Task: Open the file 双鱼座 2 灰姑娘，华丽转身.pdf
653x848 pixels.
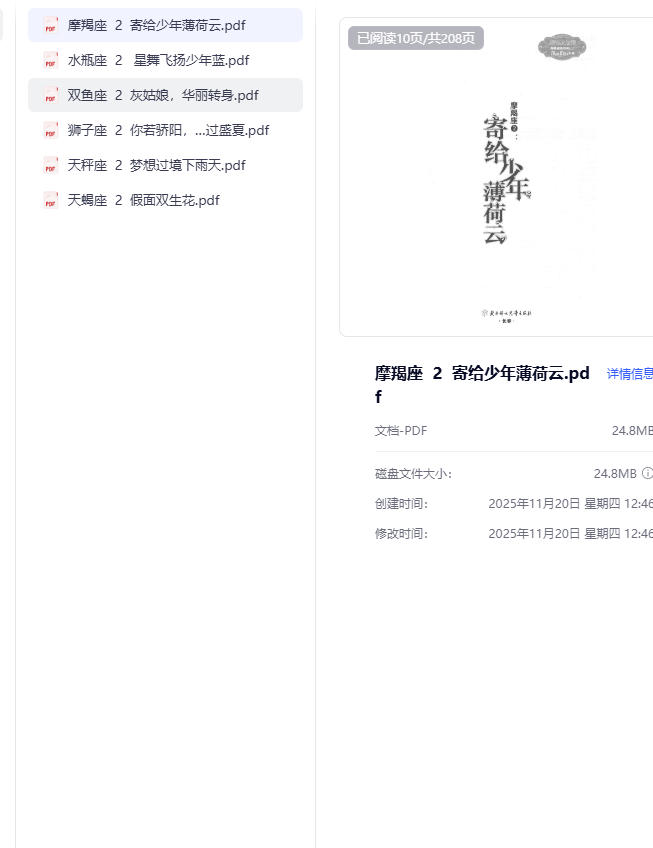Action: tap(163, 95)
